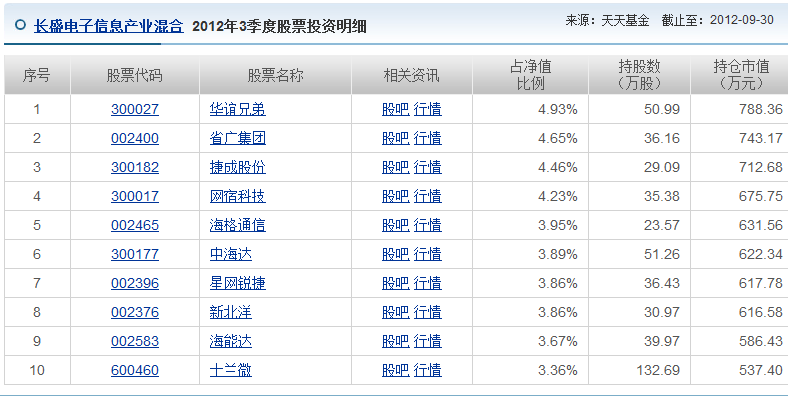Open the 网宿科技 stock name link
Viewport: 788px width, 400px height.
238,196
